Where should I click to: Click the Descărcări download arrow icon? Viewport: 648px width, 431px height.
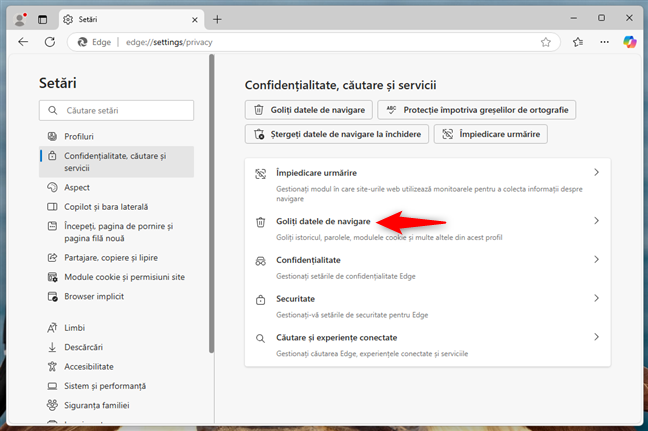click(x=52, y=347)
